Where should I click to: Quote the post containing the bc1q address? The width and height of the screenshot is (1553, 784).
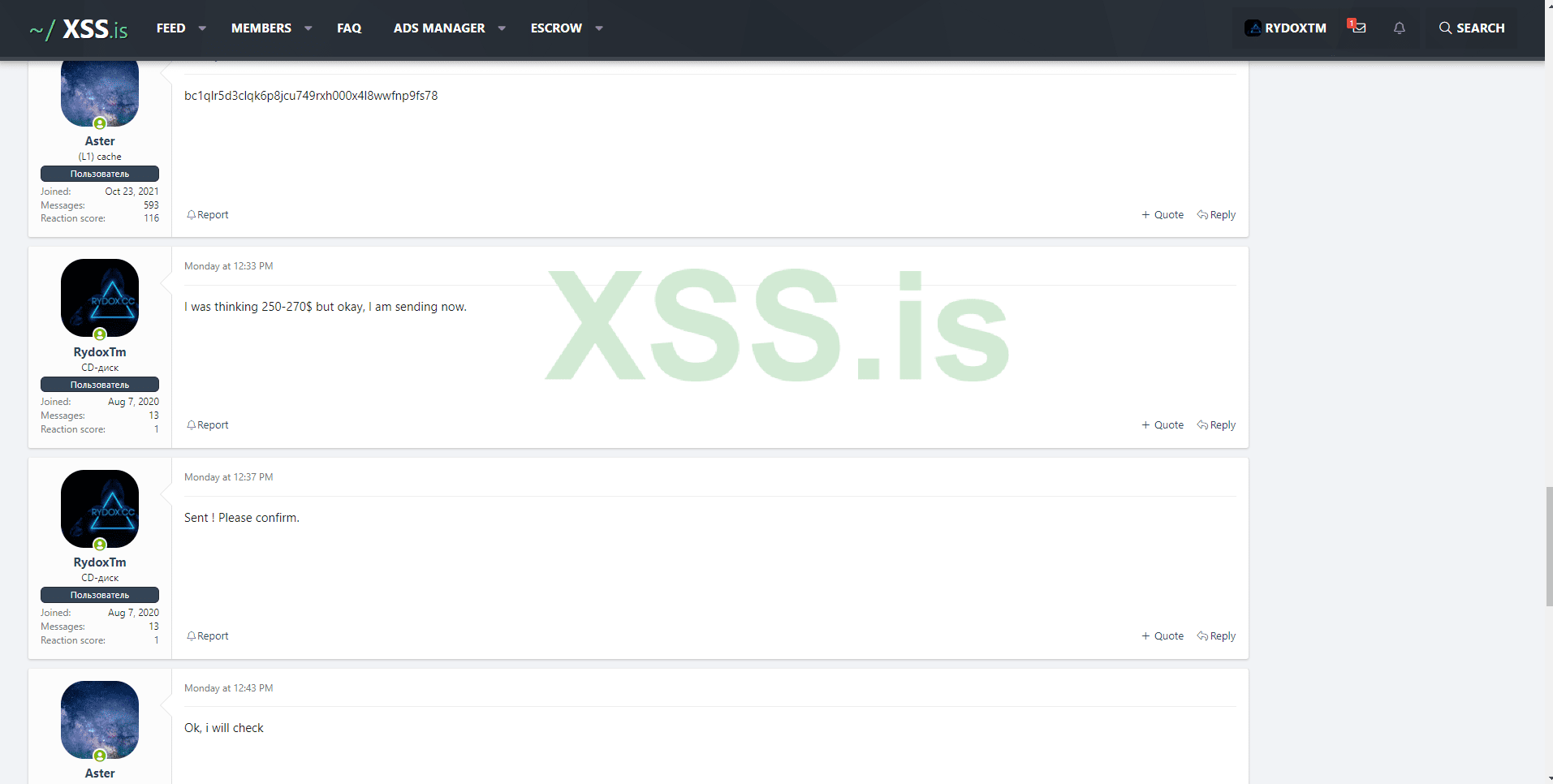click(x=1163, y=215)
